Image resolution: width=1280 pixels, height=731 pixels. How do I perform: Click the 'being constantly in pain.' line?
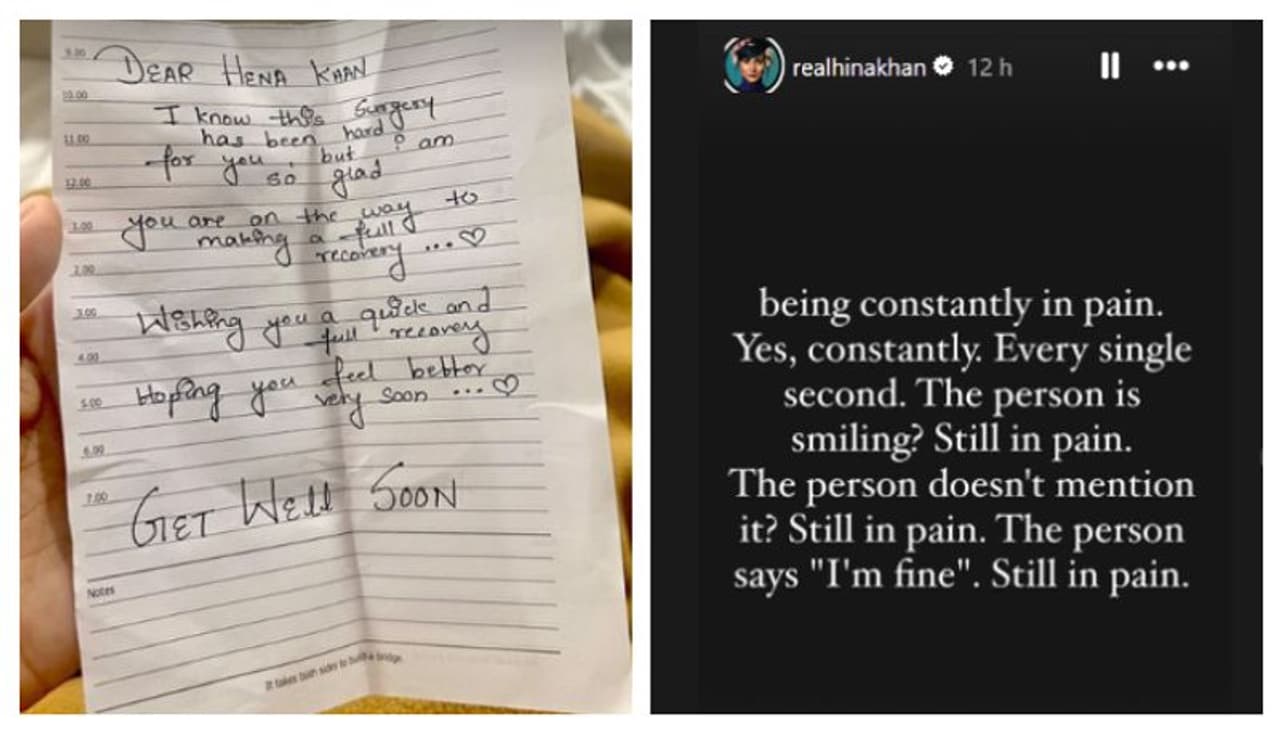(961, 303)
